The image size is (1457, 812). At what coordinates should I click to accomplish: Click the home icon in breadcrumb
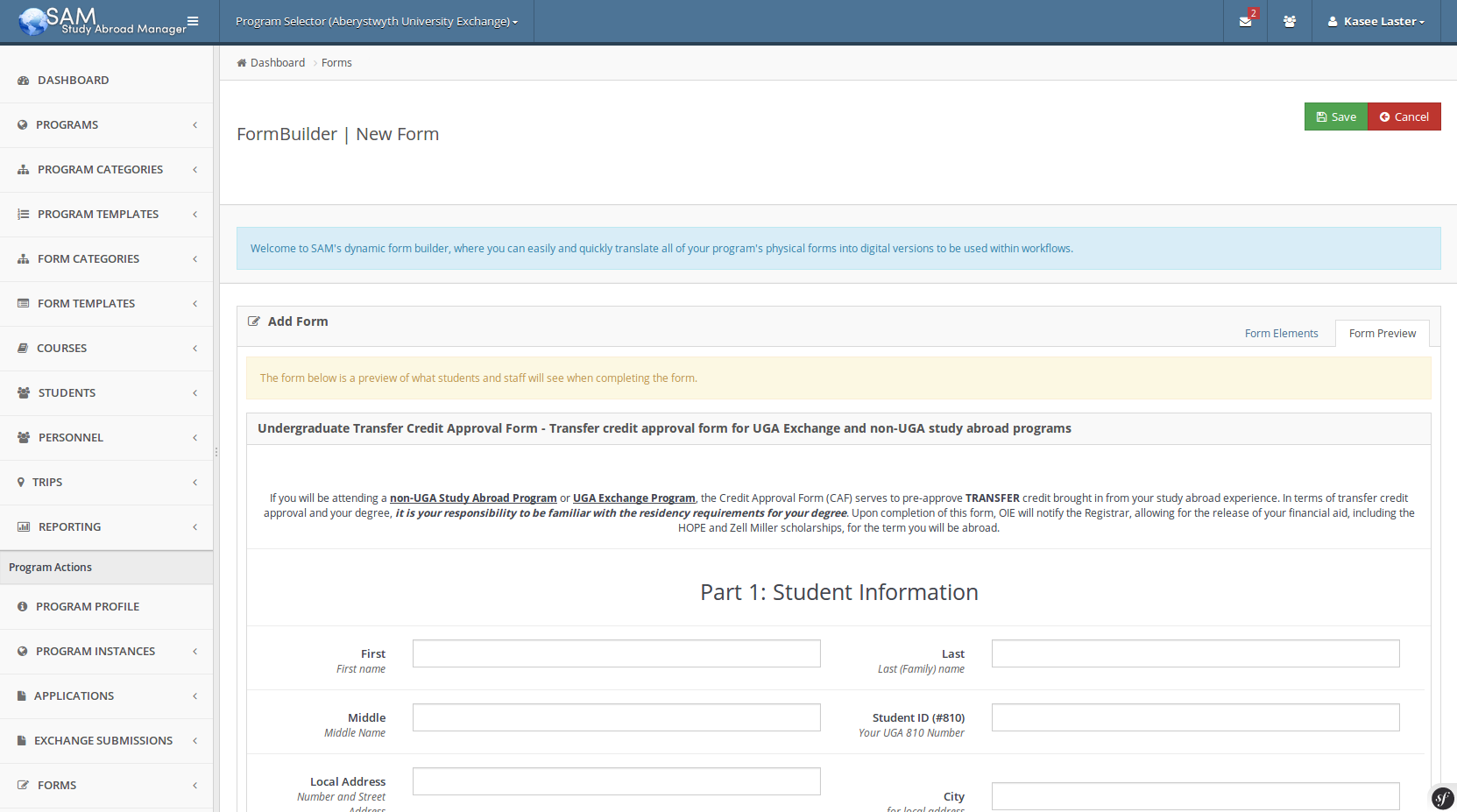click(242, 63)
